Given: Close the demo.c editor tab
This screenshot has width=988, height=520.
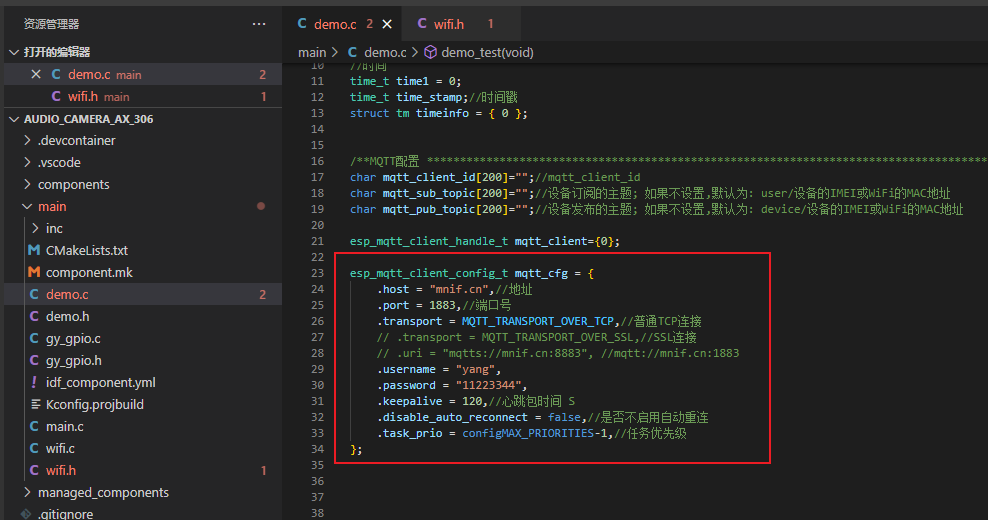Looking at the screenshot, I should click(387, 24).
